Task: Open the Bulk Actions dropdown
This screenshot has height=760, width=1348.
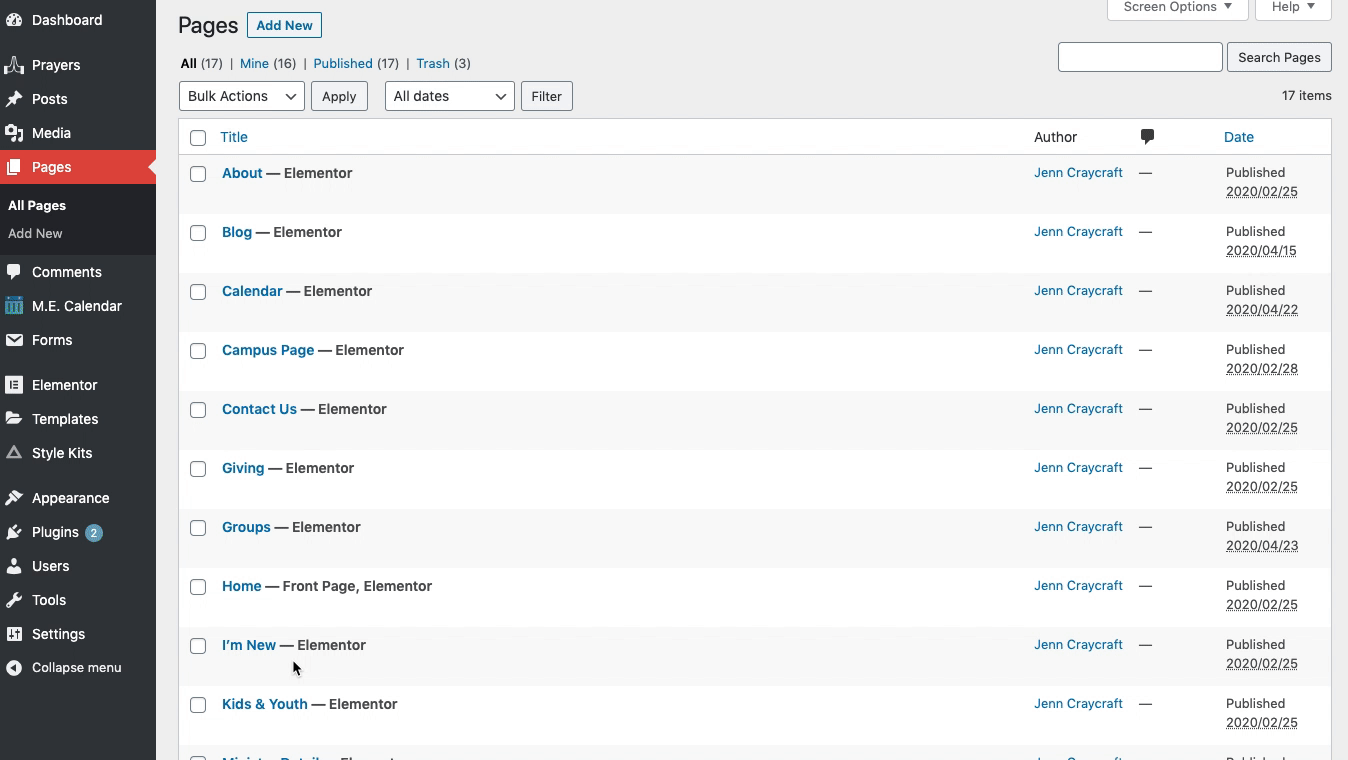Action: point(241,96)
